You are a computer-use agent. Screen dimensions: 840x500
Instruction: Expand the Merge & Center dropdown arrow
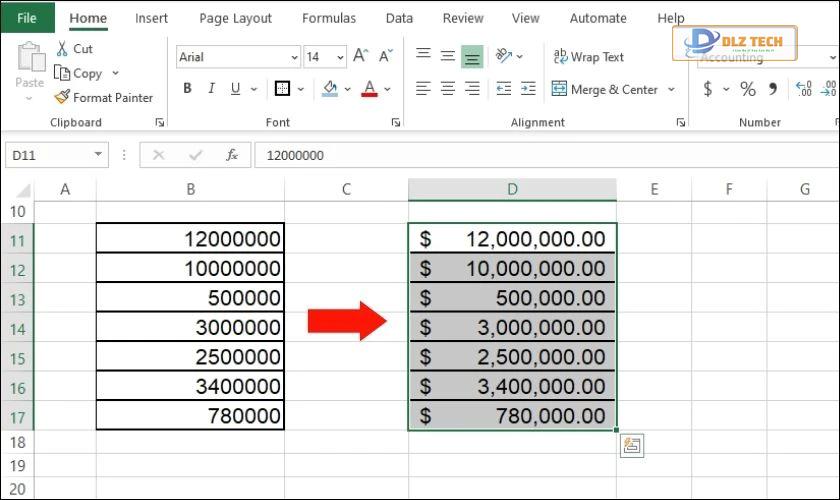[671, 89]
